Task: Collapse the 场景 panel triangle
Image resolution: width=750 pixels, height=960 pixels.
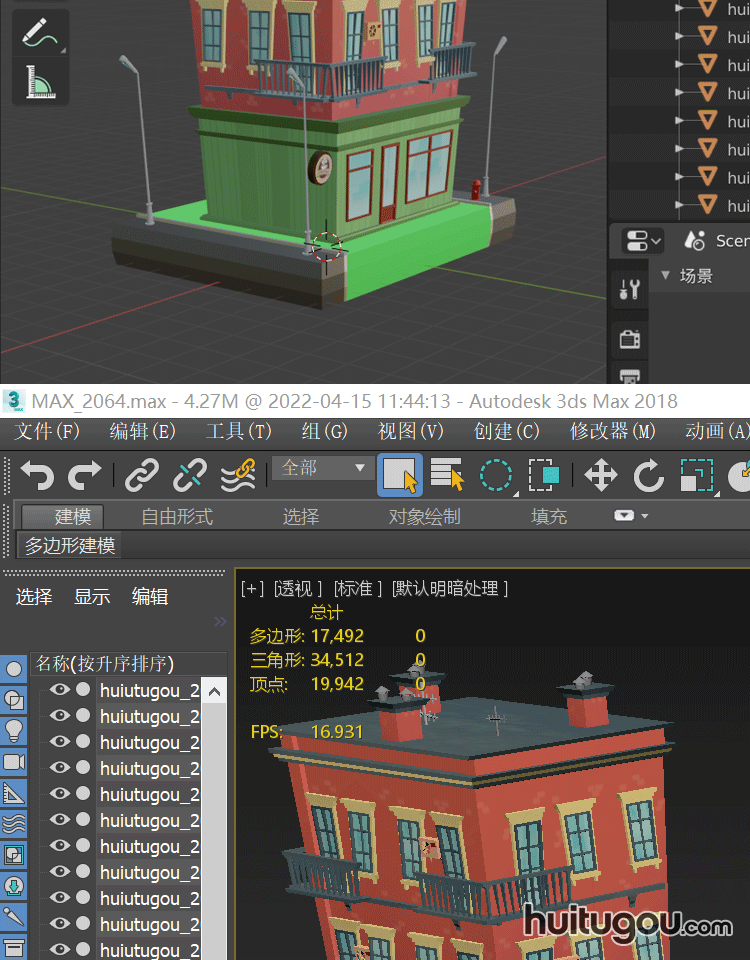Action: click(666, 276)
